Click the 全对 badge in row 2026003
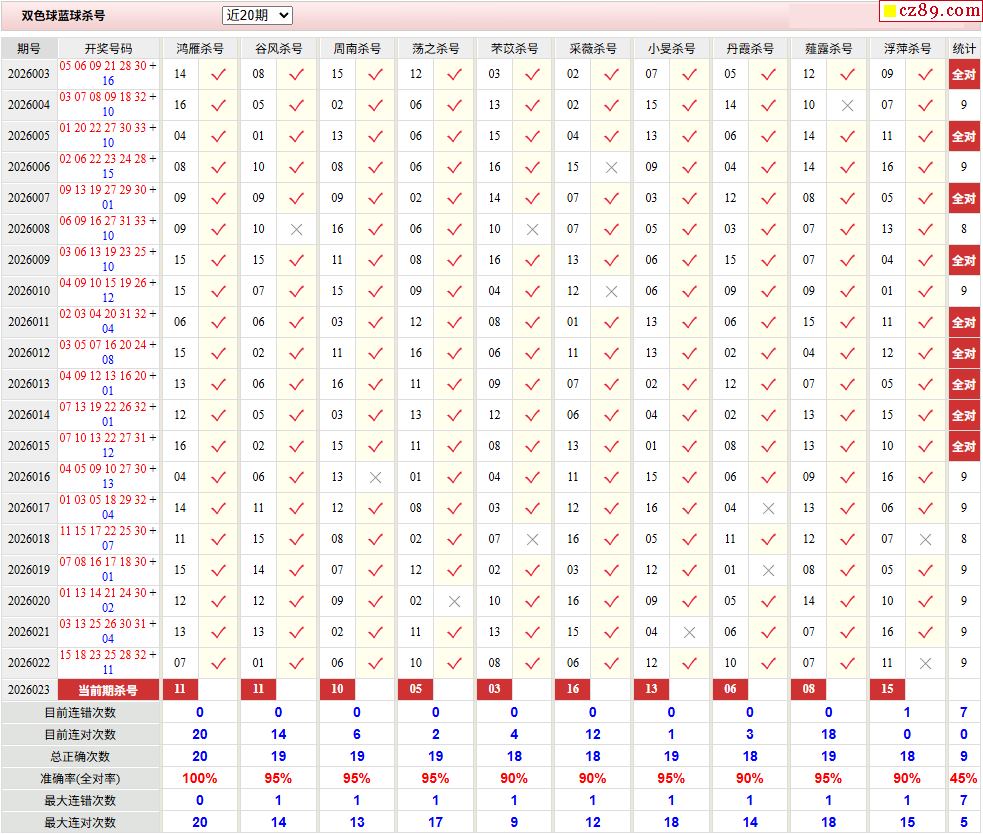Image resolution: width=983 pixels, height=834 pixels. pos(963,74)
